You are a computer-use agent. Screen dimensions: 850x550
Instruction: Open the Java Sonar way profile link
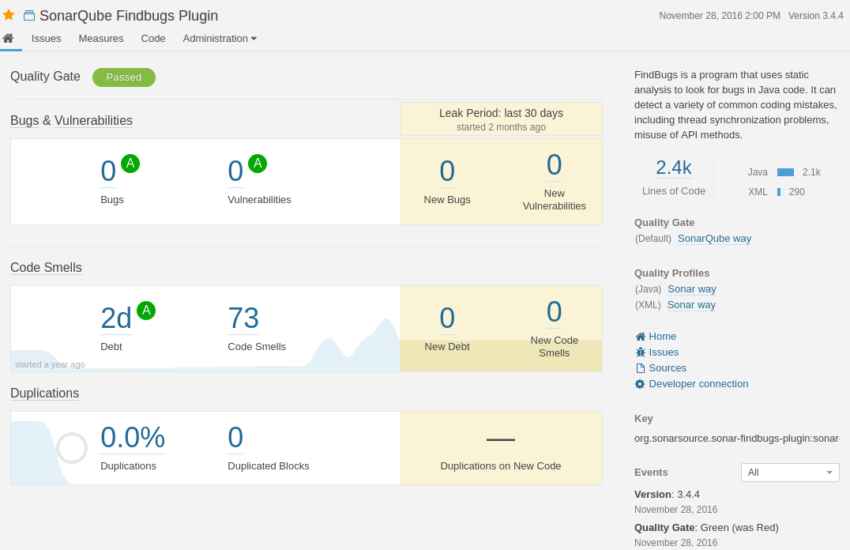tap(692, 289)
